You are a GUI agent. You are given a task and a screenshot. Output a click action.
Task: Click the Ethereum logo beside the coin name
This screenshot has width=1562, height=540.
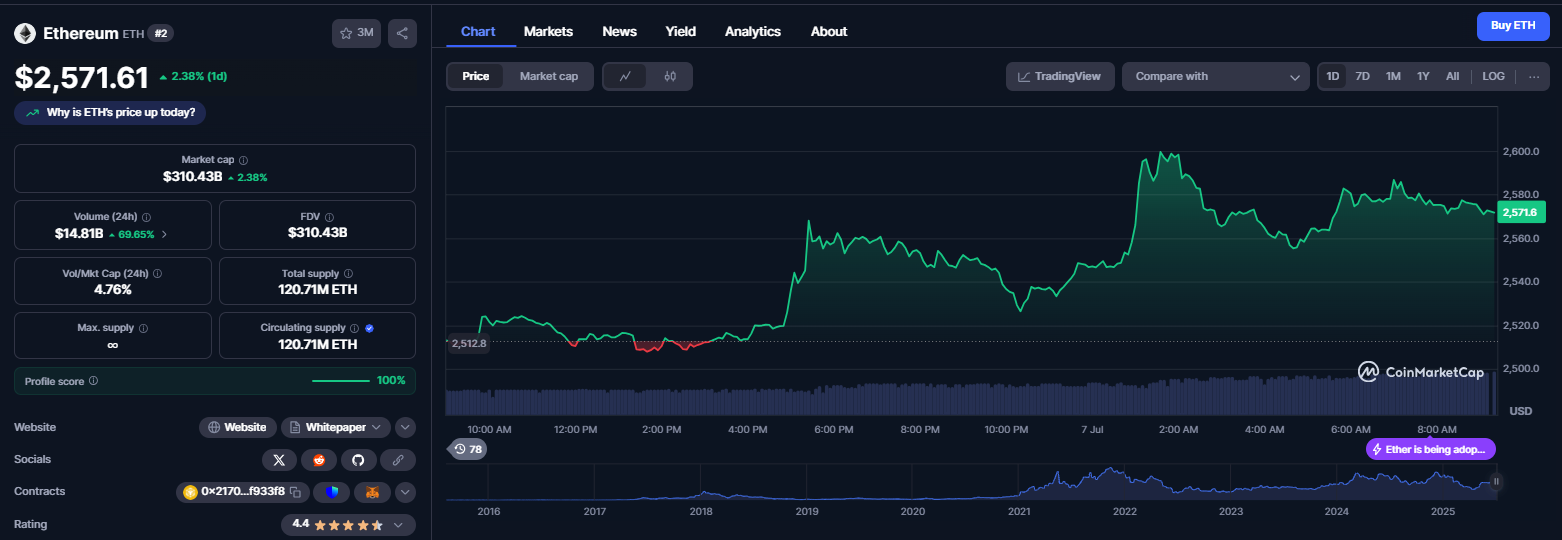(x=25, y=33)
